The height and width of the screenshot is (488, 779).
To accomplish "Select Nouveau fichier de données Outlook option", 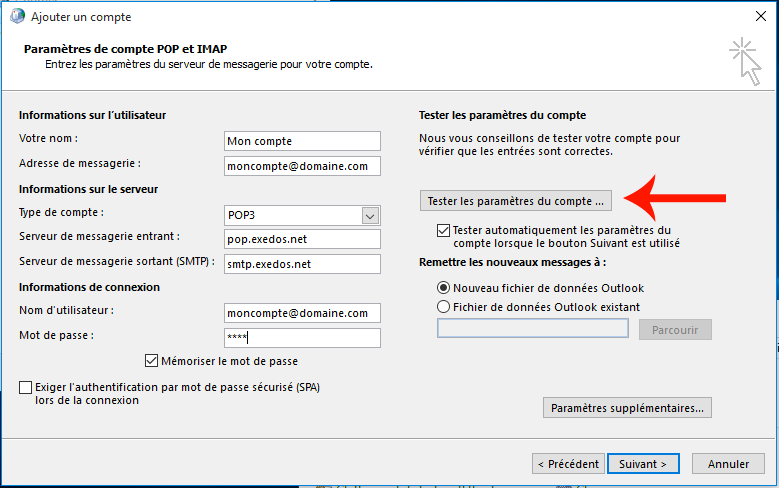I will (444, 288).
